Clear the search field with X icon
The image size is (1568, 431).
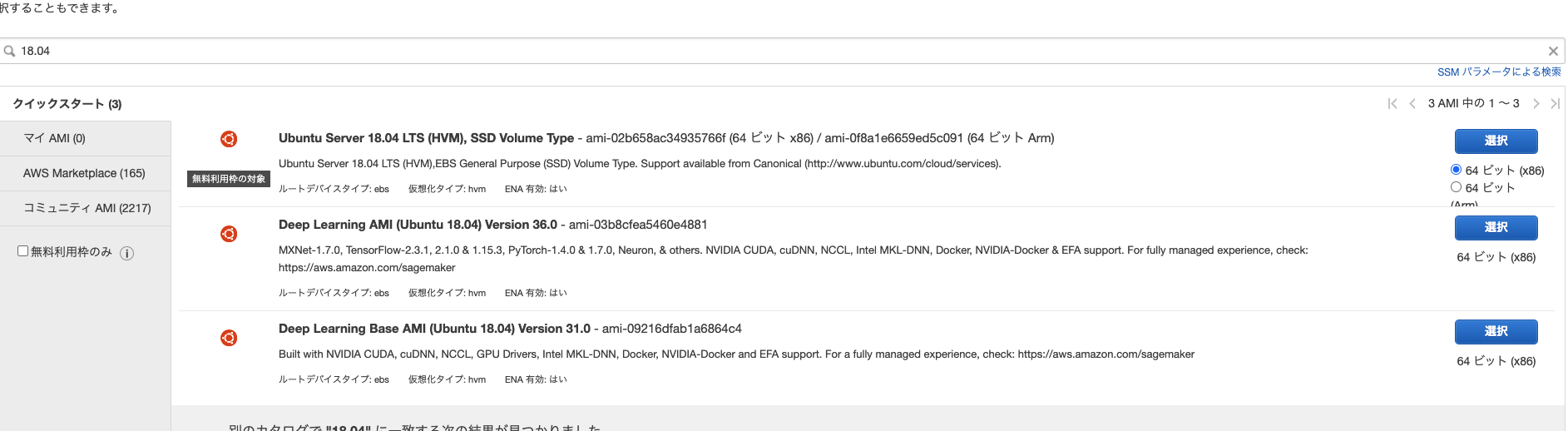click(x=1553, y=51)
